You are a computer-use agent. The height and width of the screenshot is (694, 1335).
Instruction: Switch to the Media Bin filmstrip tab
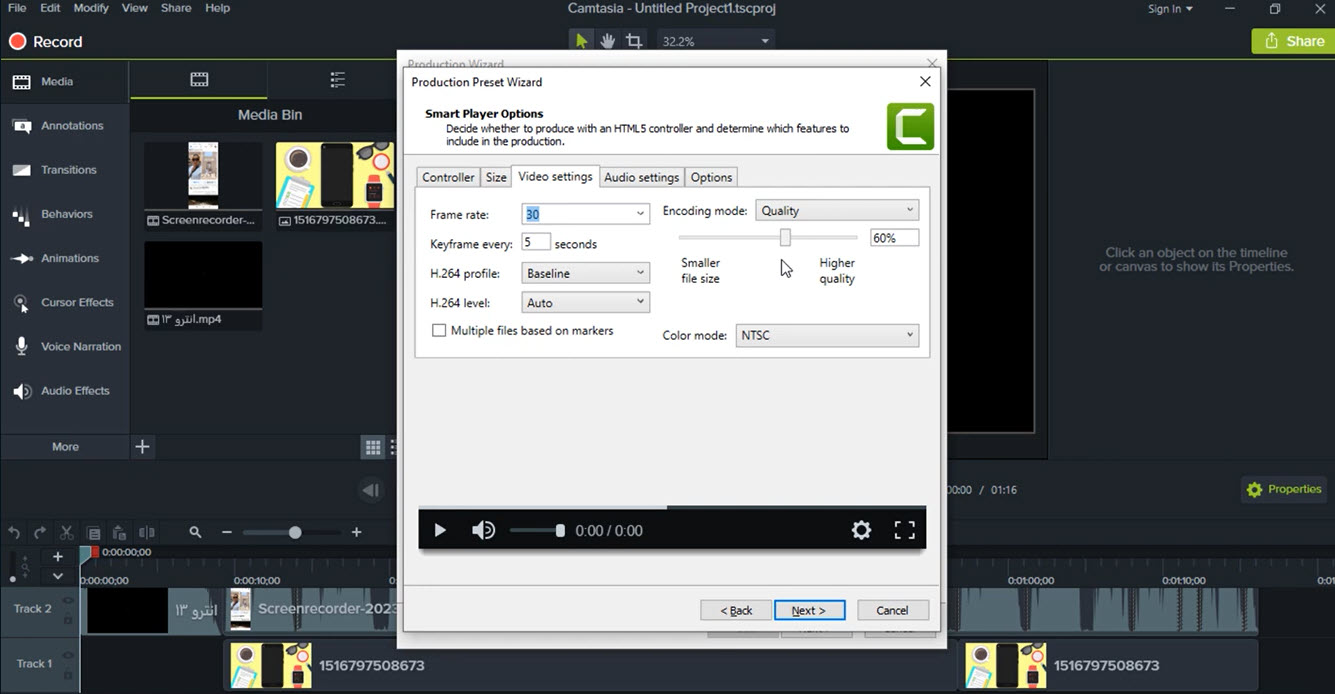pyautogui.click(x=199, y=80)
